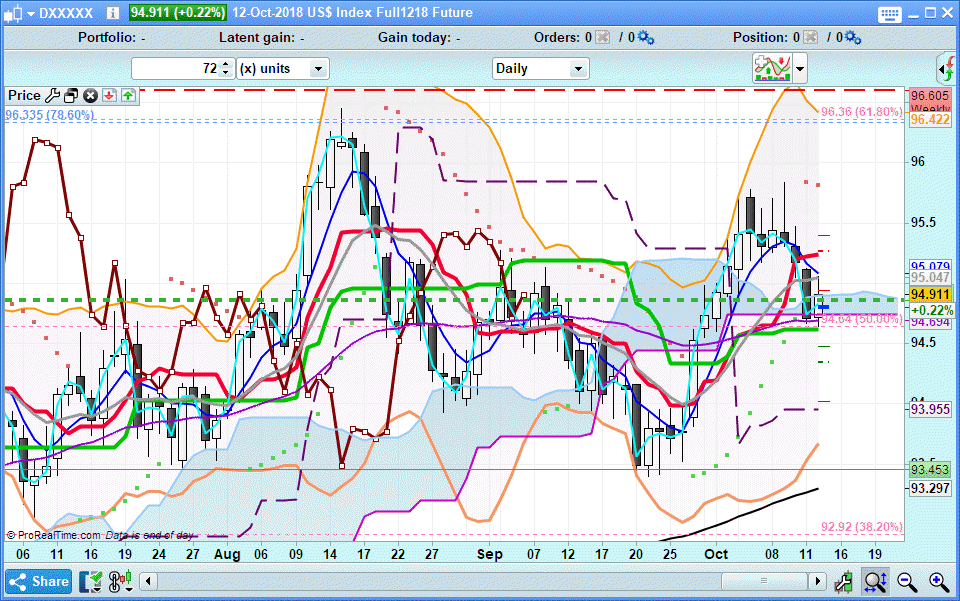Show the on-screen keyboard shortcuts icon

(889, 14)
